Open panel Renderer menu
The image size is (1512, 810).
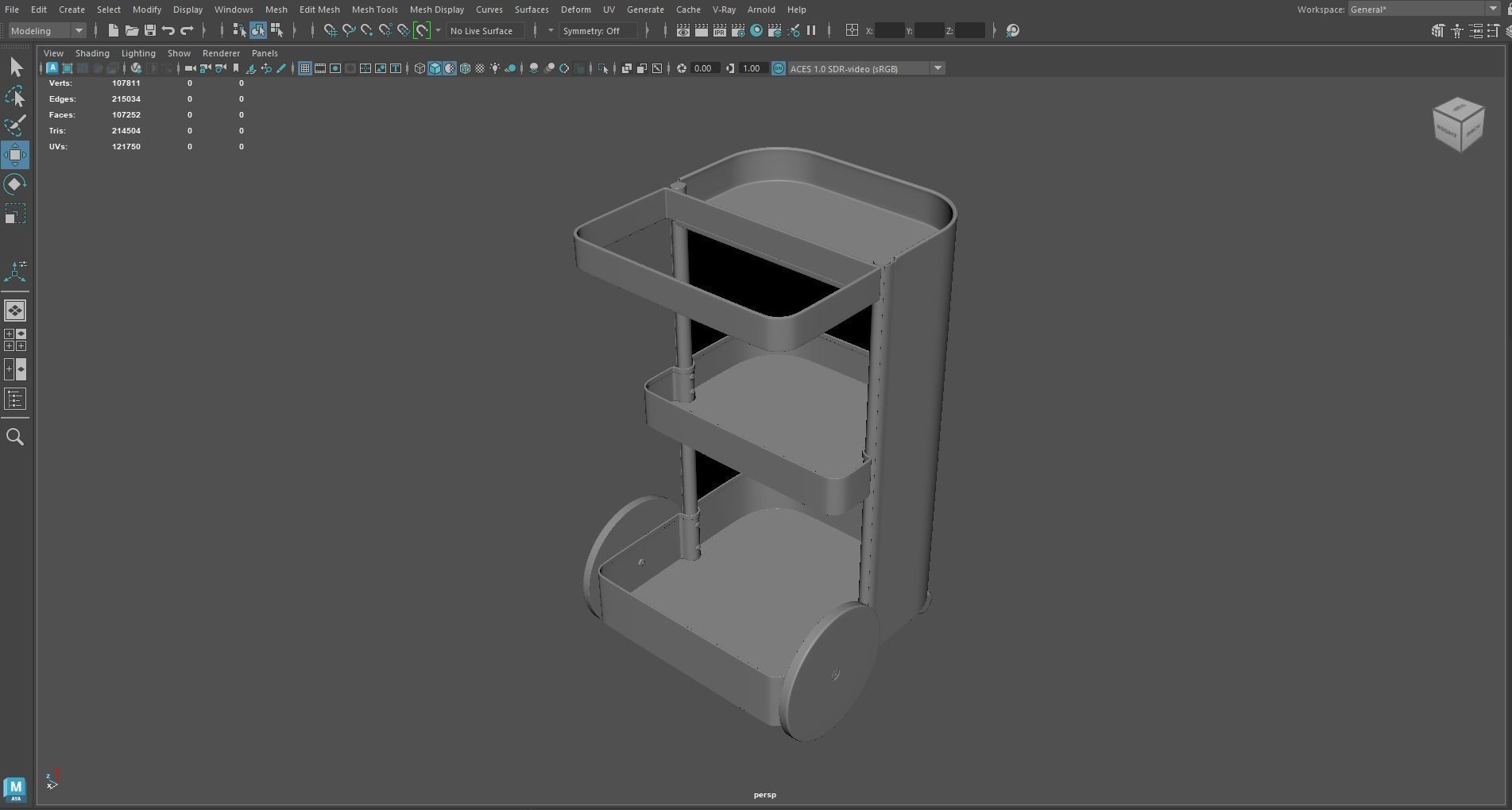coord(221,53)
